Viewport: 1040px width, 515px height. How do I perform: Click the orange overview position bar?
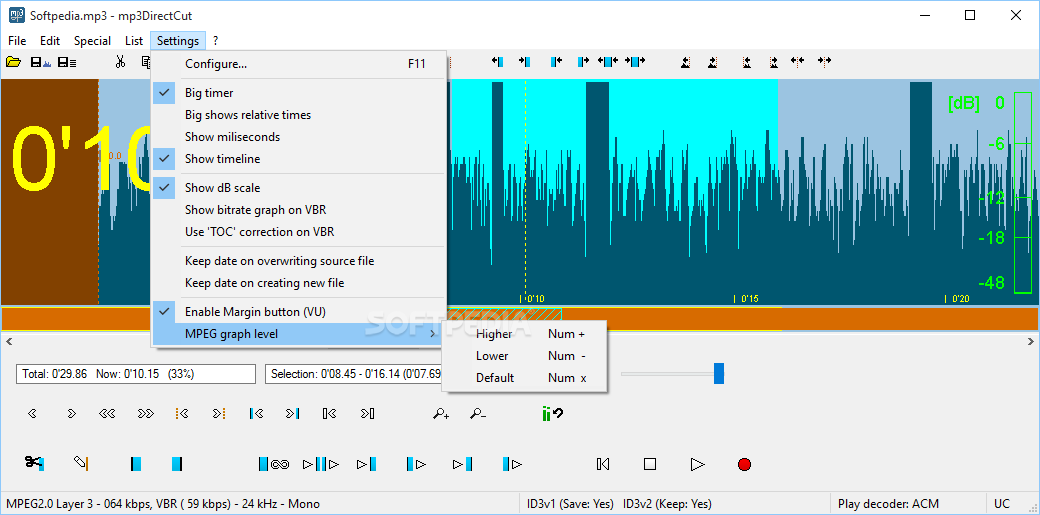(520, 319)
